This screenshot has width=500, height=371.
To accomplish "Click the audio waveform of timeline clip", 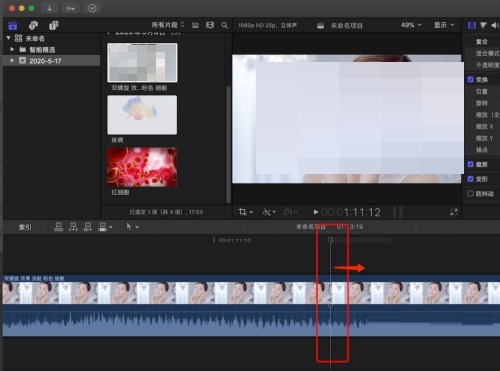I will [x=251, y=320].
